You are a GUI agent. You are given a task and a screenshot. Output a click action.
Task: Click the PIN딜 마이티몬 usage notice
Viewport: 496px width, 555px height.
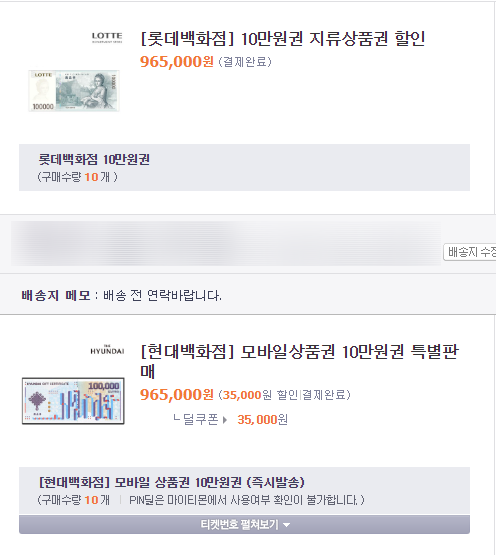(x=244, y=500)
